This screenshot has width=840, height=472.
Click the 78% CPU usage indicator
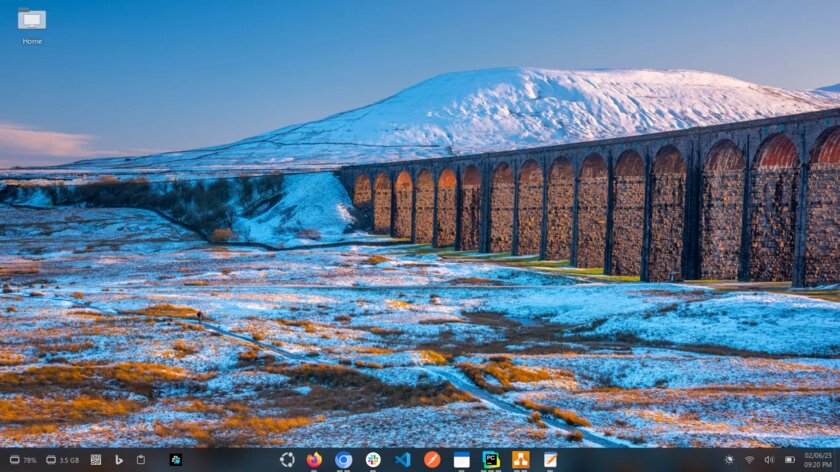tap(23, 460)
